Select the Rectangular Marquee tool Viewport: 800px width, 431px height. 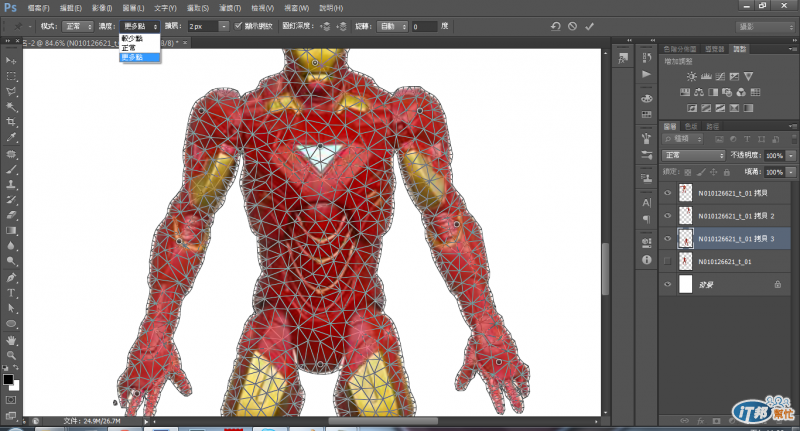click(11, 76)
